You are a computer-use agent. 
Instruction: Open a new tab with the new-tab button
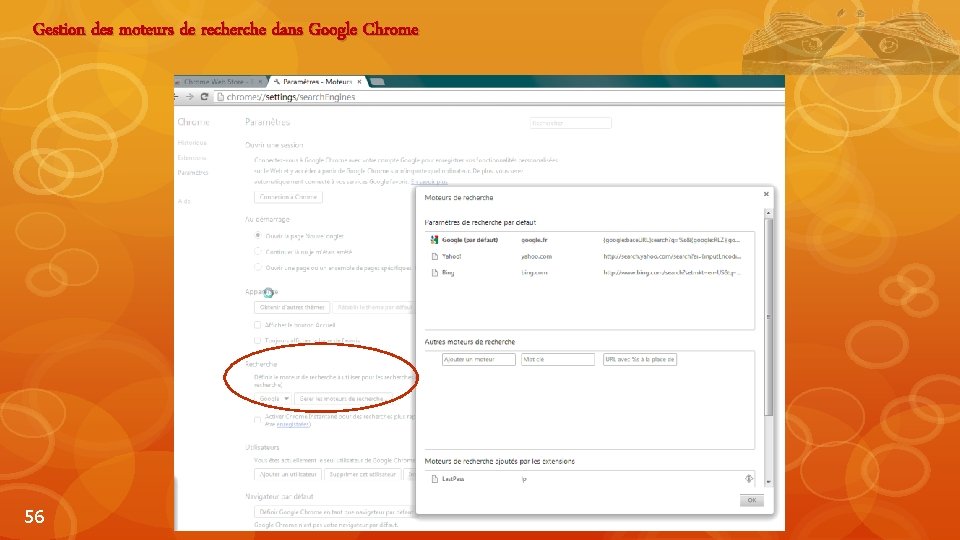[x=377, y=81]
